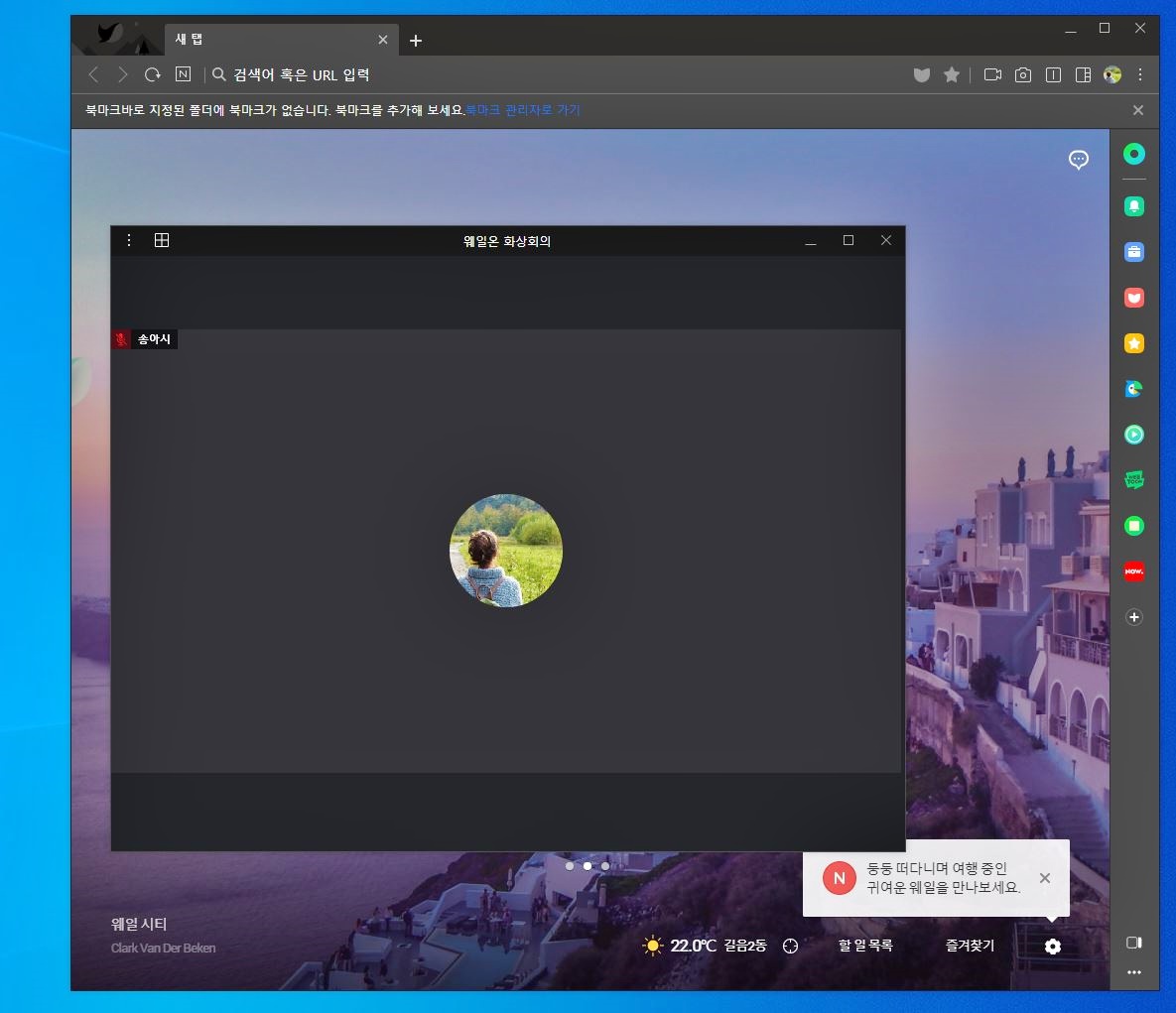The height and width of the screenshot is (1013, 1176).
Task: Go back using the browser back arrow
Action: [x=93, y=74]
